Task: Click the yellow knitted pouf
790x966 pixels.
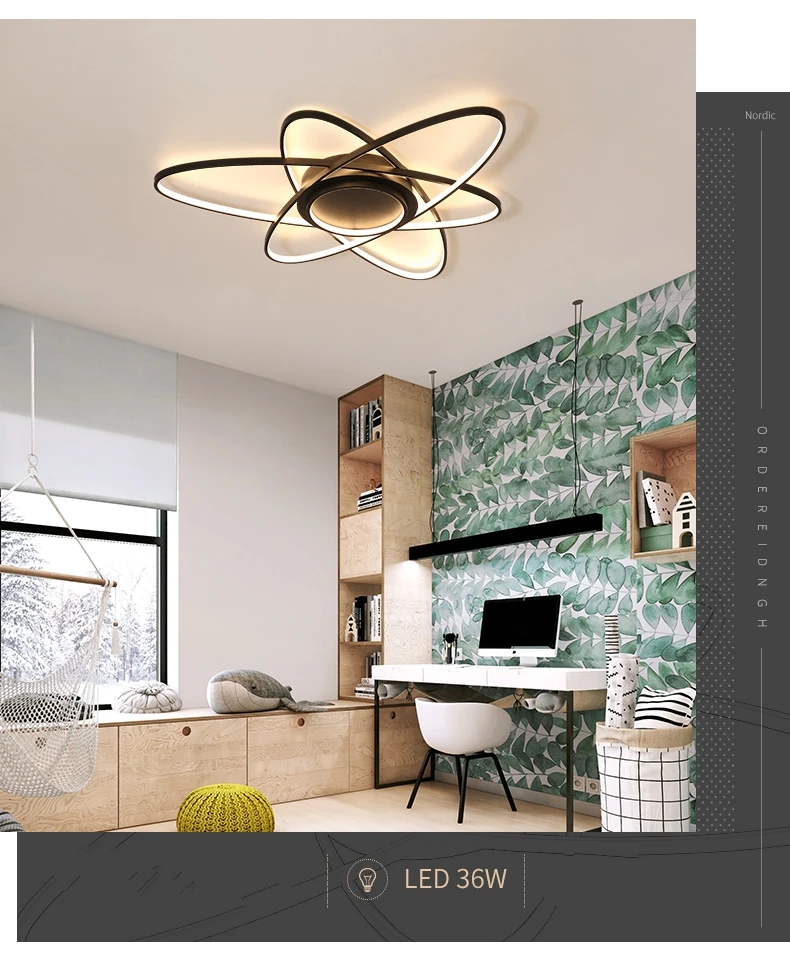Action: [226, 809]
